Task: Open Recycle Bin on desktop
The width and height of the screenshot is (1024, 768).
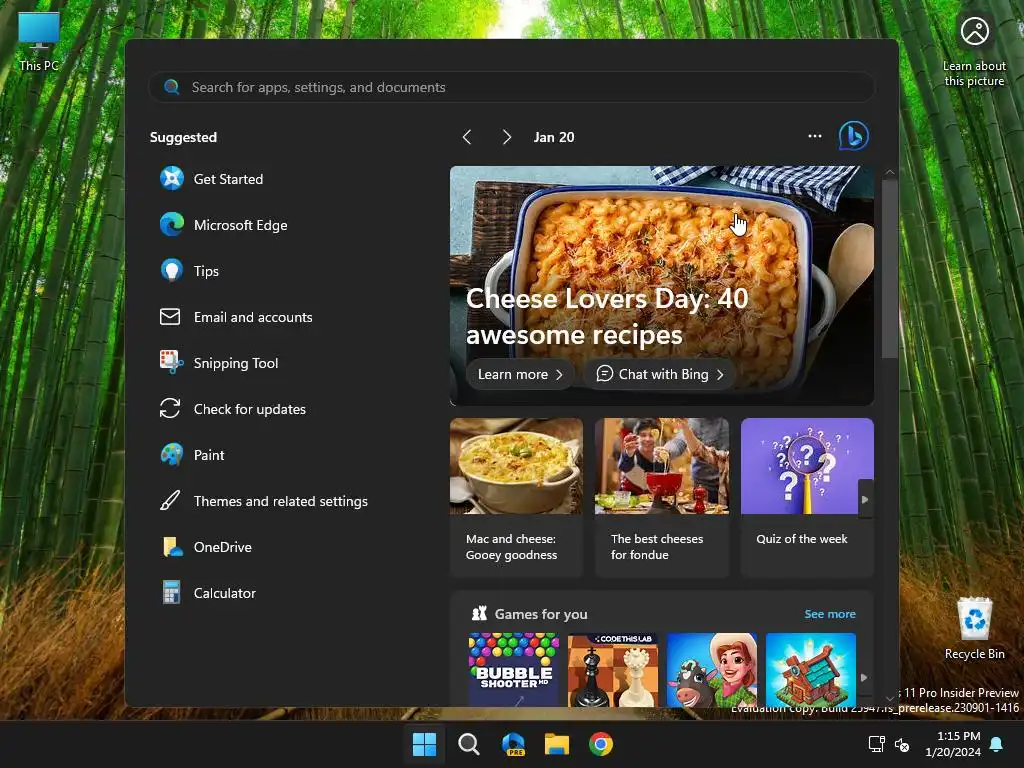Action: tap(974, 628)
